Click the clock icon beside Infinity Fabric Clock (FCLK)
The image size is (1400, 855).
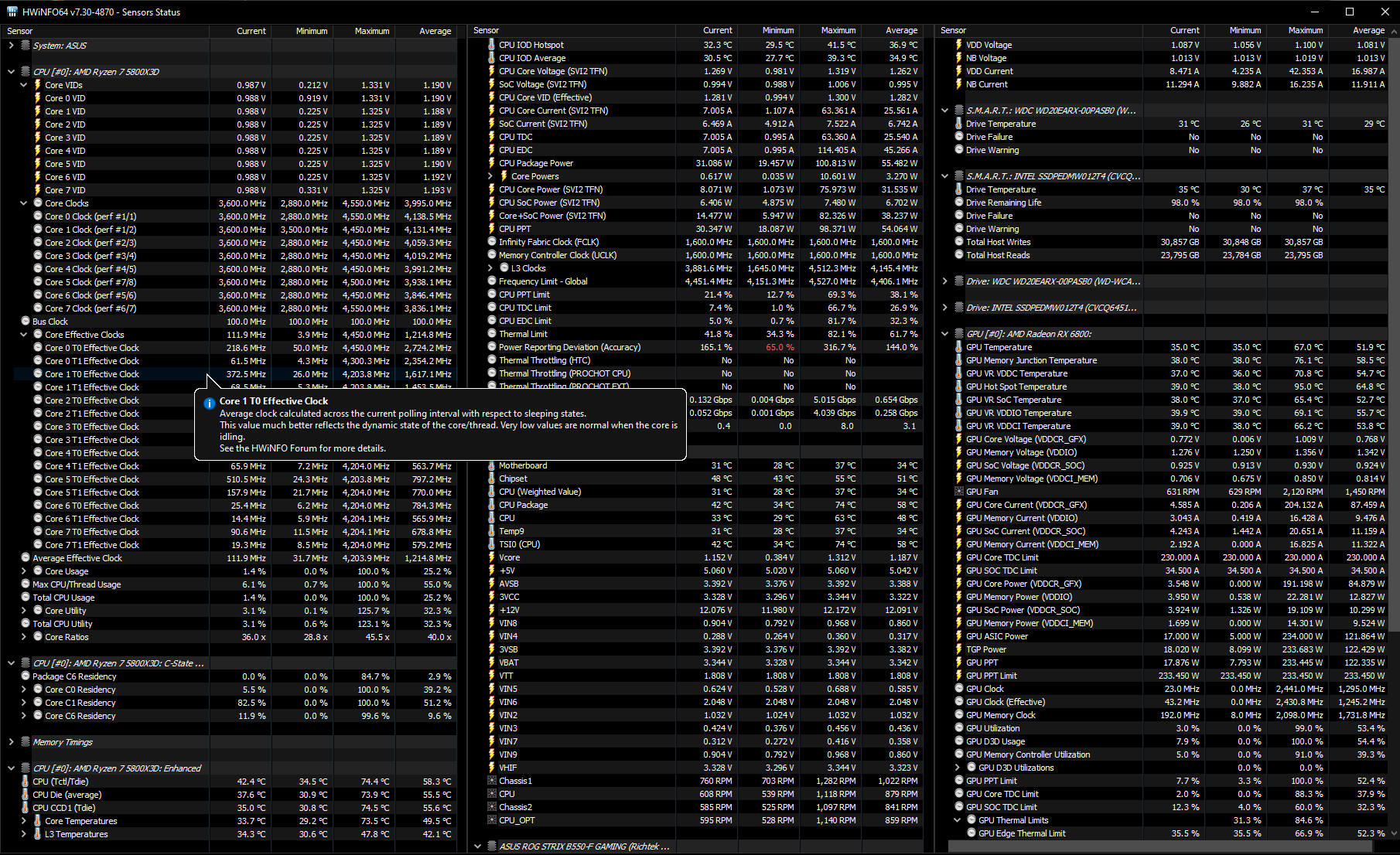492,242
